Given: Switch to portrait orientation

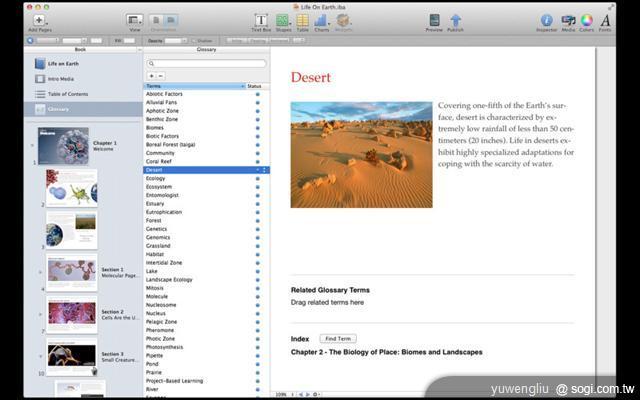Looking at the screenshot, I should [156, 20].
